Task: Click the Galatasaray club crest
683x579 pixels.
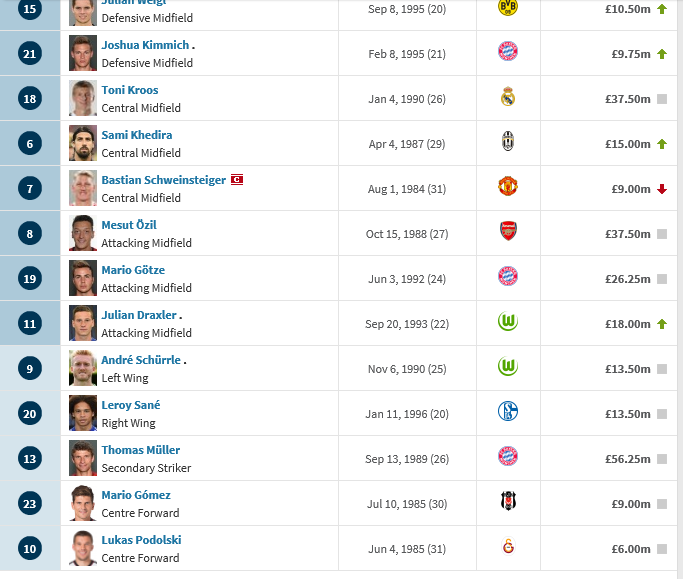Action: [x=508, y=546]
